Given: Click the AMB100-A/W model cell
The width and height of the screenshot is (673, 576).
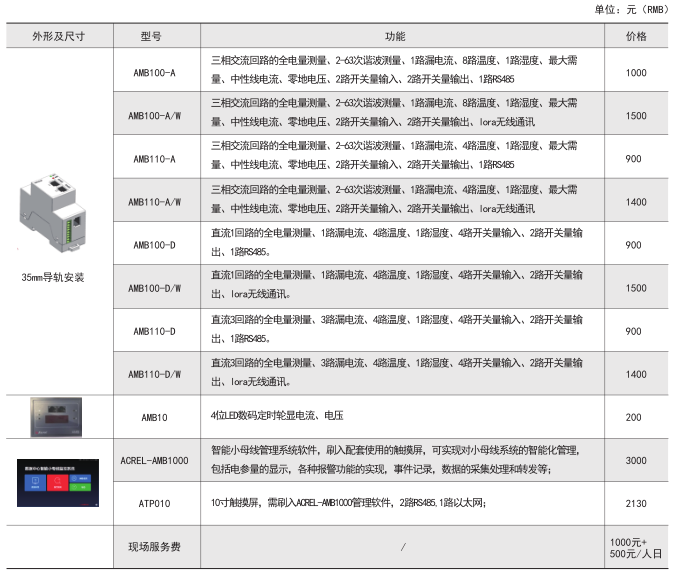Looking at the screenshot, I should [154, 116].
